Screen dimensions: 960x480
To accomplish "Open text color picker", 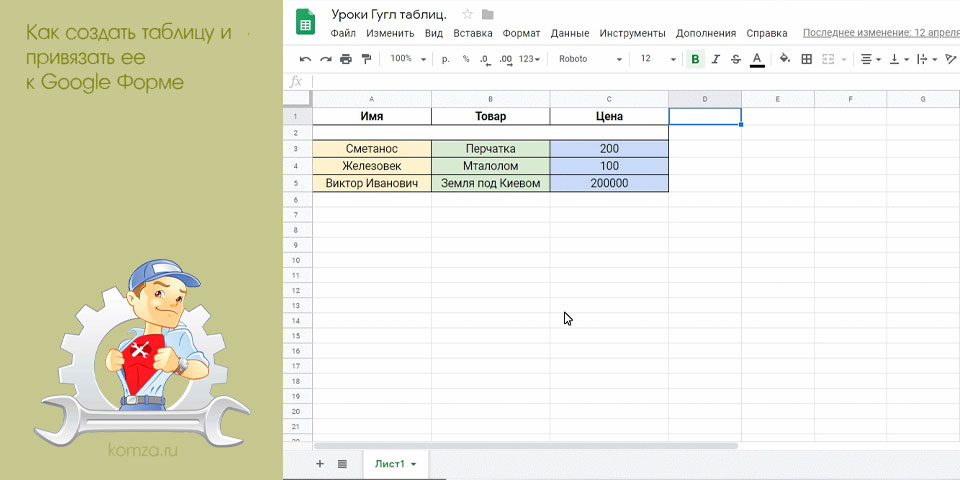I will coord(757,59).
